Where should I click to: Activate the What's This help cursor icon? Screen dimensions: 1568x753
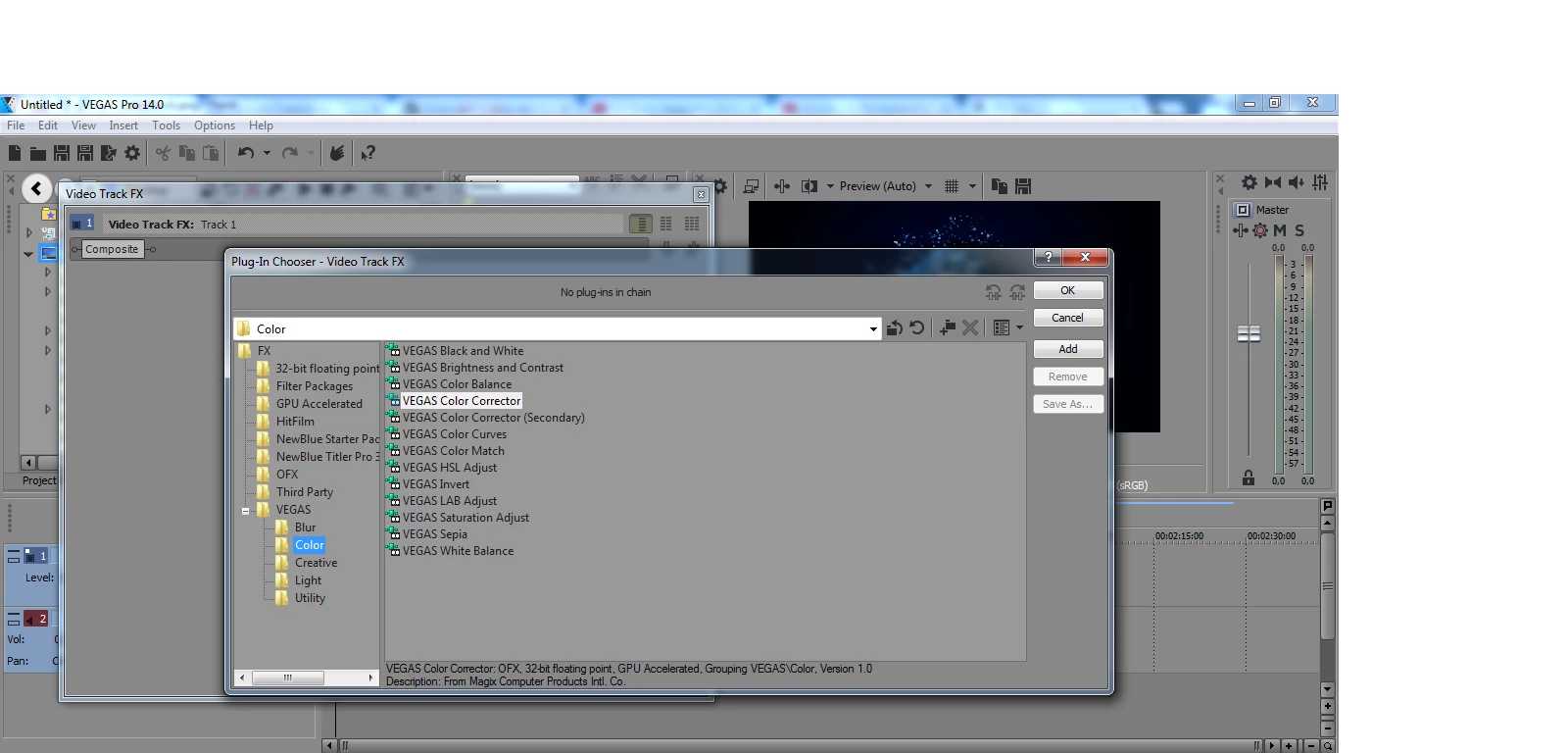point(367,153)
